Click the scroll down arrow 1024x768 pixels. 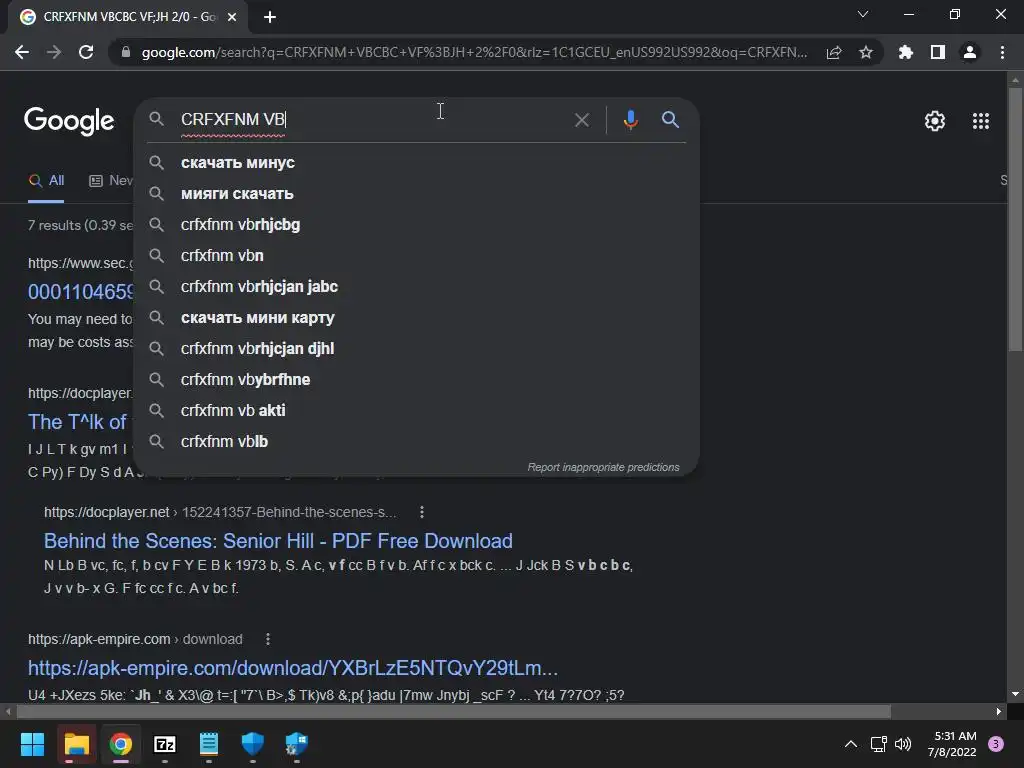point(1015,694)
